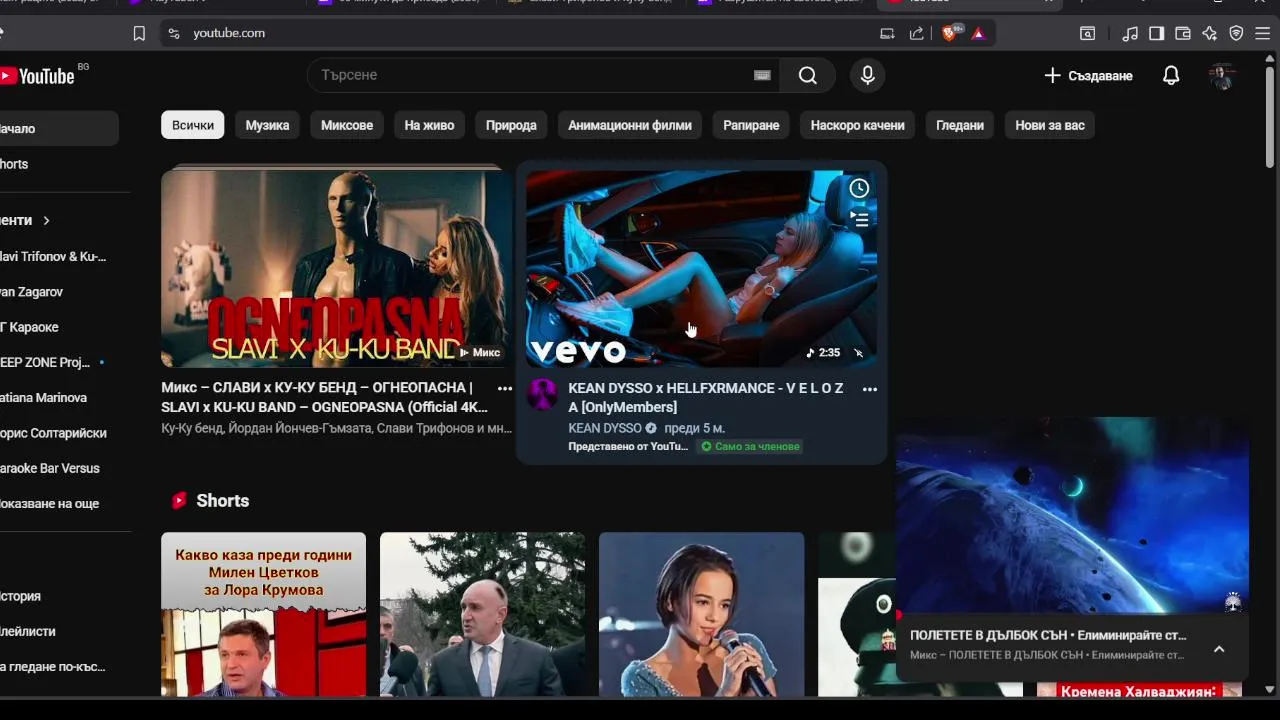
Task: Toggle browser sidebar panel icon
Action: tap(1156, 33)
